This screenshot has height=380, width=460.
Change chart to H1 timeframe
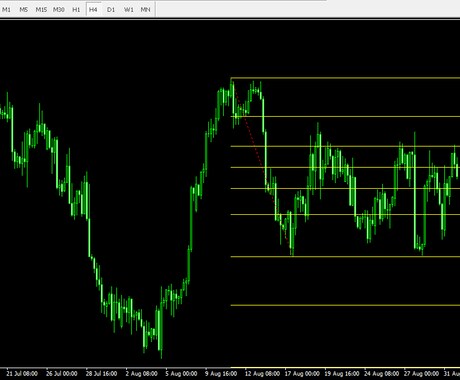tap(76, 10)
